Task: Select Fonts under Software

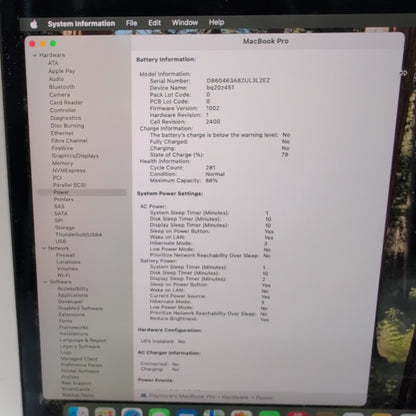Action: pyautogui.click(x=65, y=321)
